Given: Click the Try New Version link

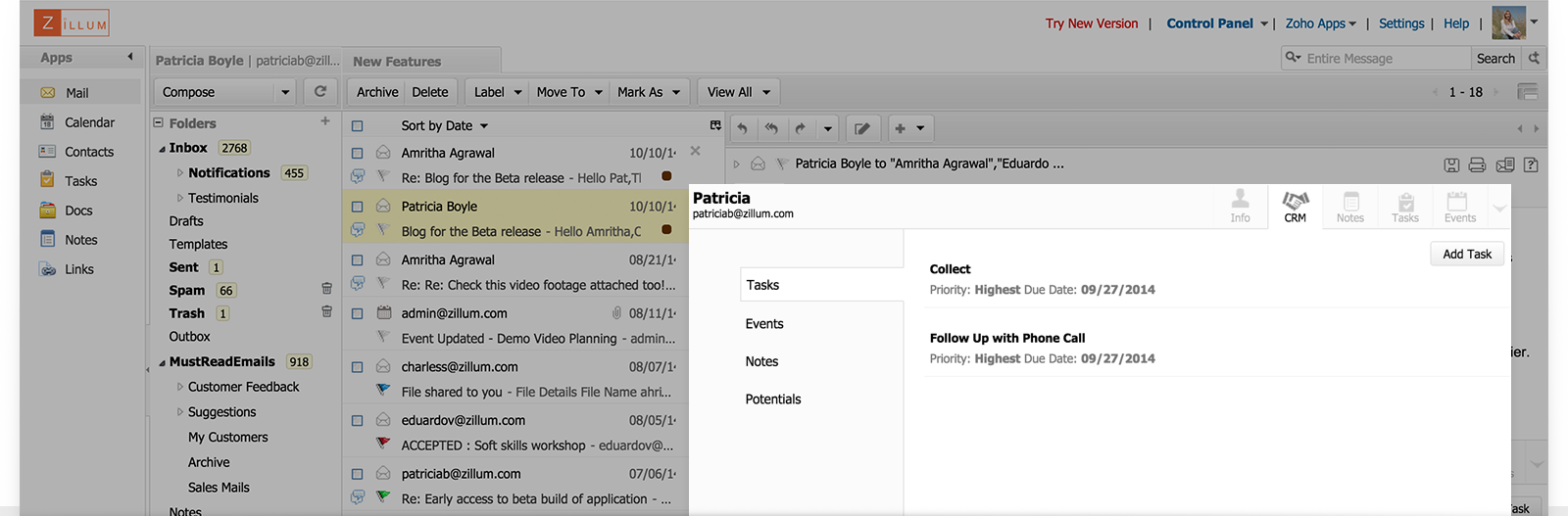Looking at the screenshot, I should [1091, 23].
